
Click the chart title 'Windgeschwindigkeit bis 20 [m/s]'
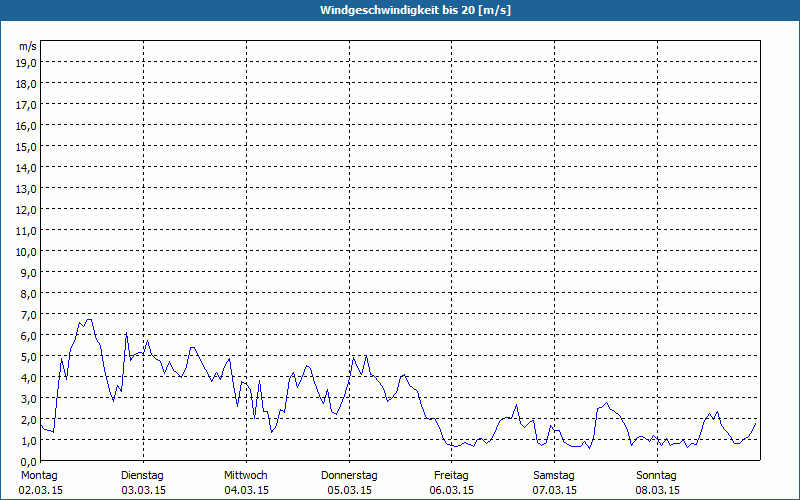(415, 10)
